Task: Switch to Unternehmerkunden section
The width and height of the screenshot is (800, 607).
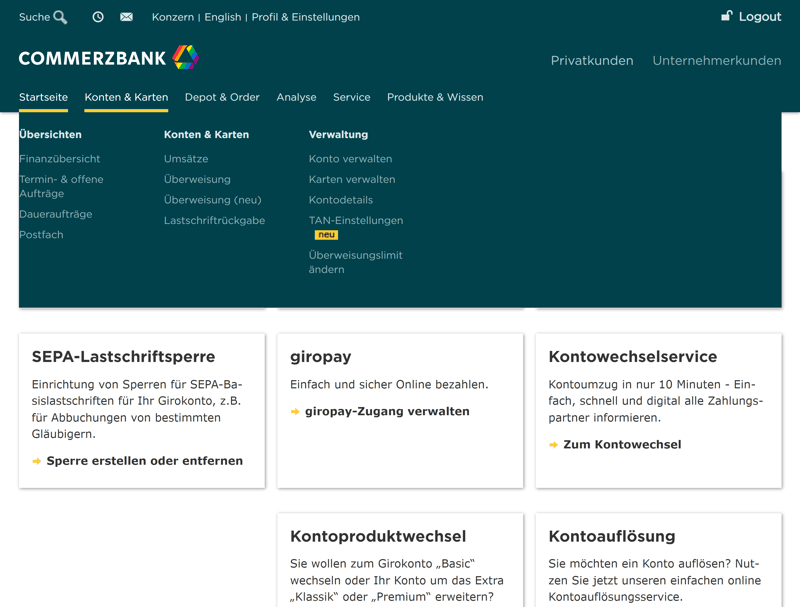Action: click(716, 60)
